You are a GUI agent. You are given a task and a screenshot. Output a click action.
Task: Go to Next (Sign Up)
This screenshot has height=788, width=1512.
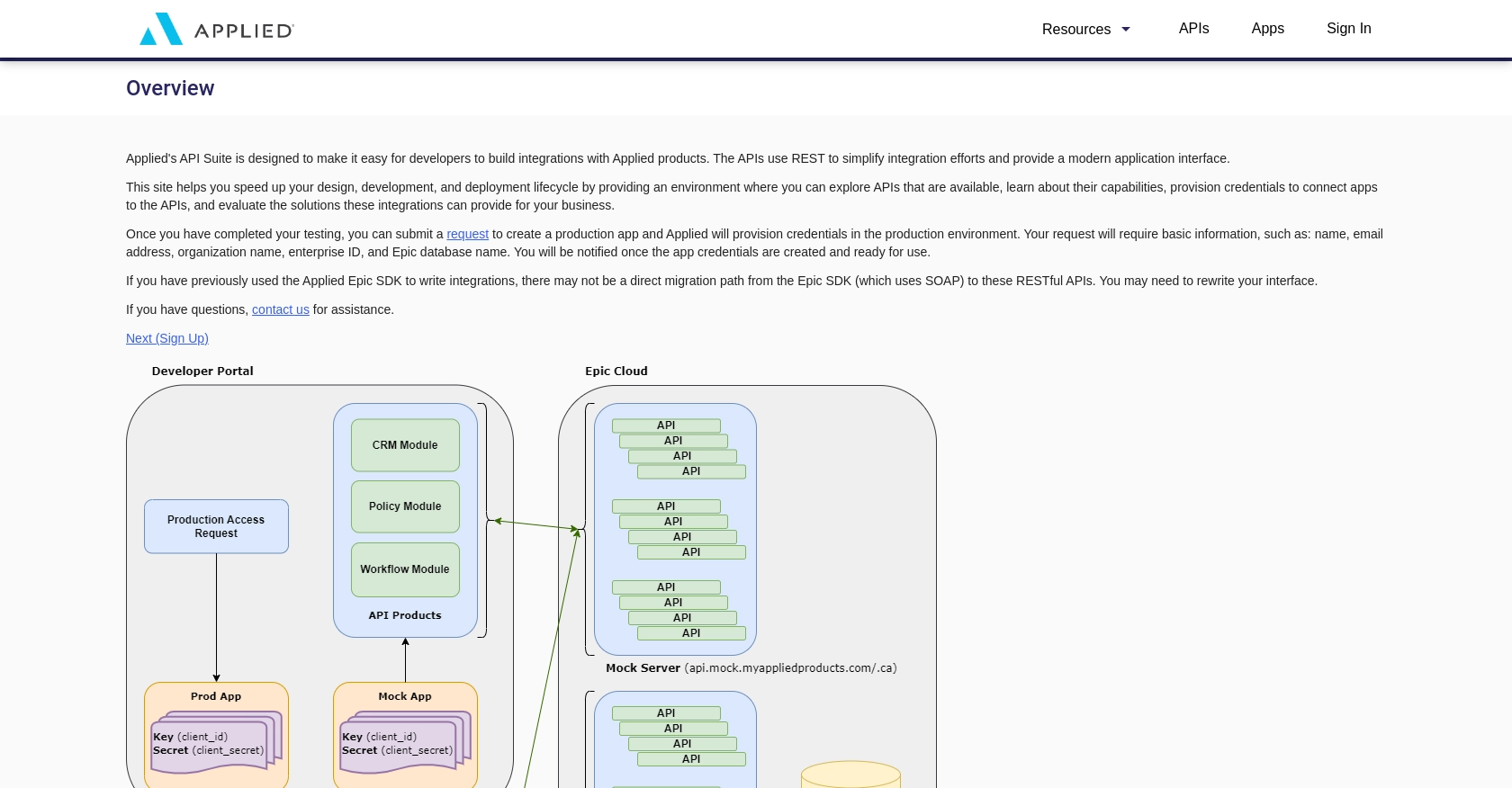point(167,338)
